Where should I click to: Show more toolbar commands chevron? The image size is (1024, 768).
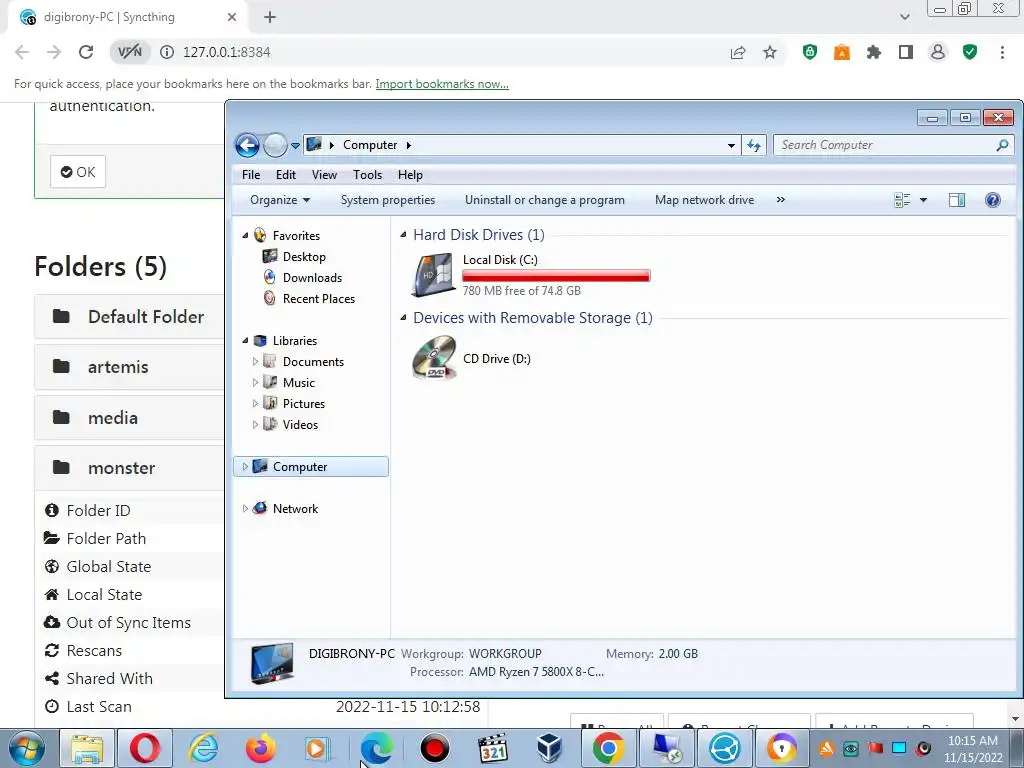click(780, 200)
